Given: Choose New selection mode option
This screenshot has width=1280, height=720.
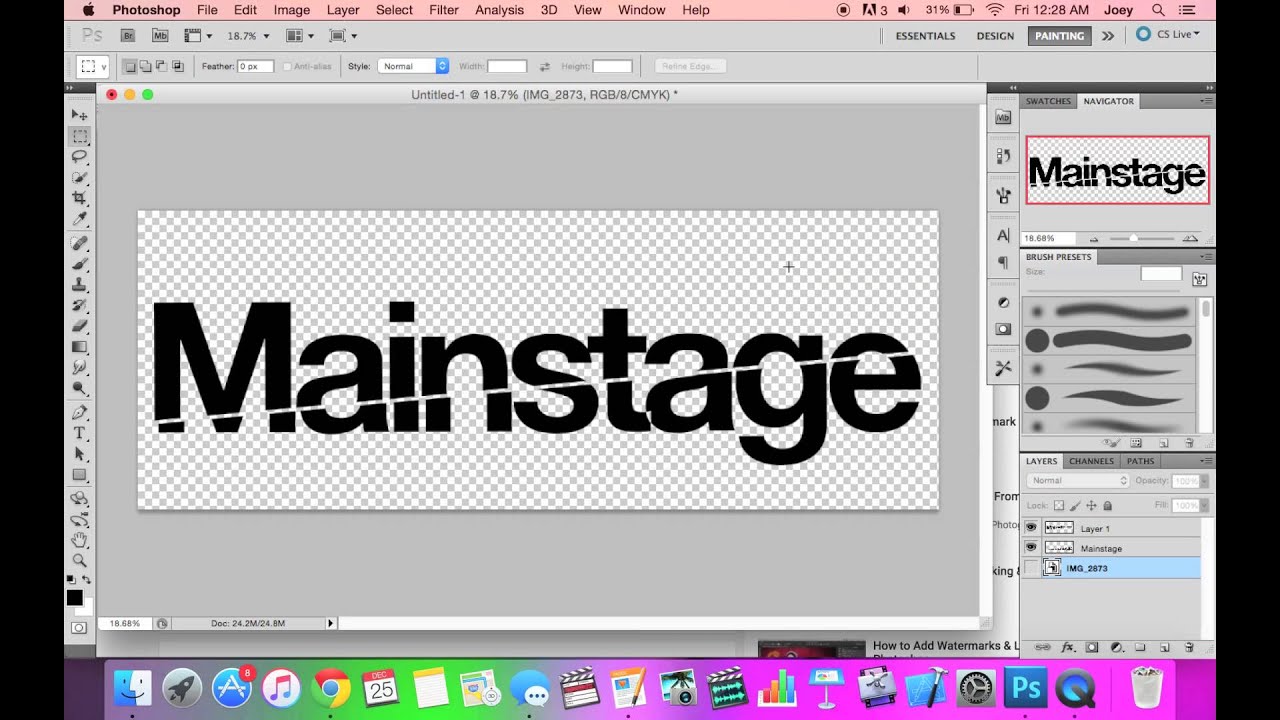Looking at the screenshot, I should click(130, 67).
